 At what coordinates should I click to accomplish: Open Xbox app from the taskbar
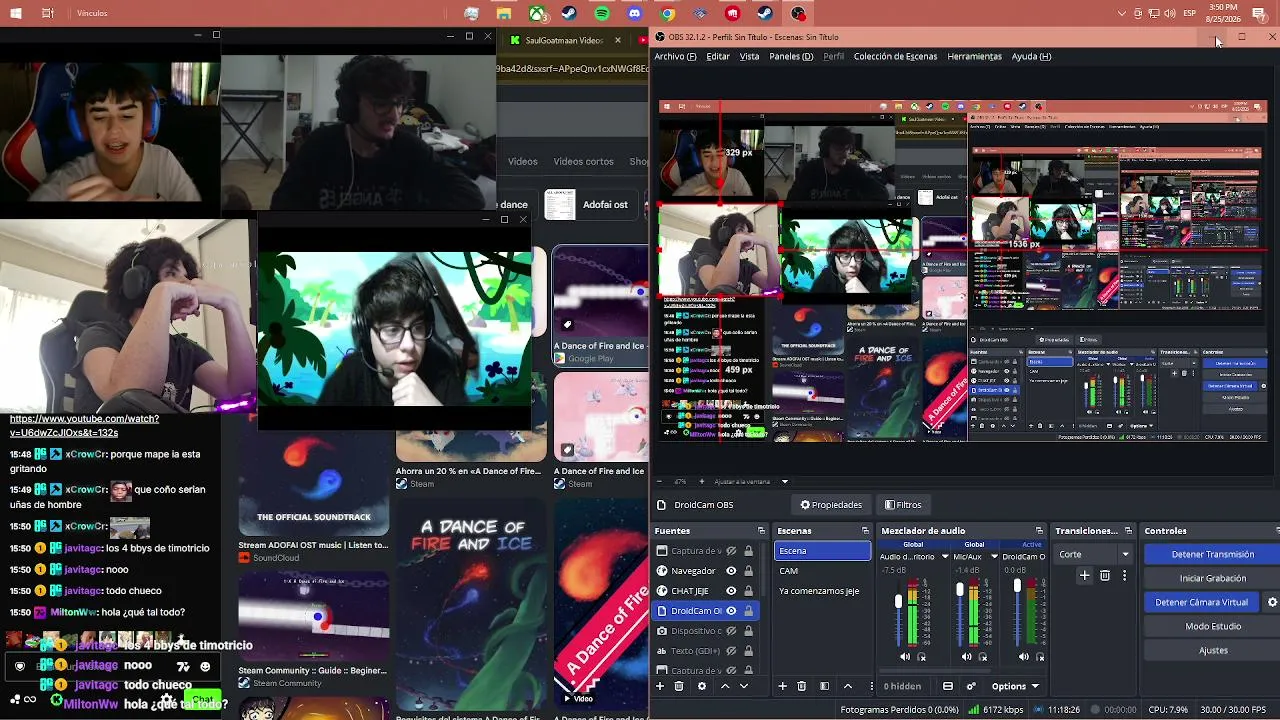click(537, 13)
